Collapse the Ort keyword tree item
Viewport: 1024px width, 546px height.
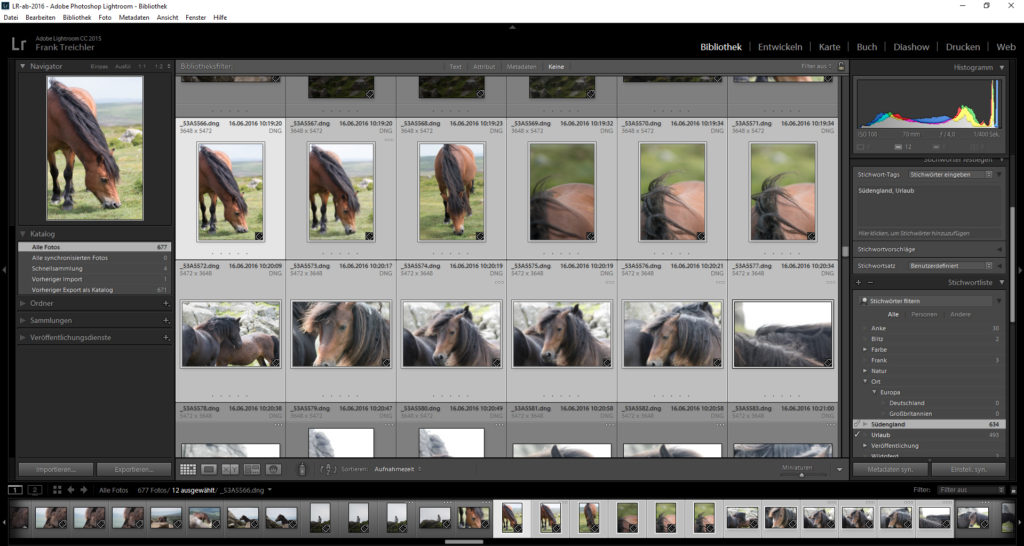(866, 381)
